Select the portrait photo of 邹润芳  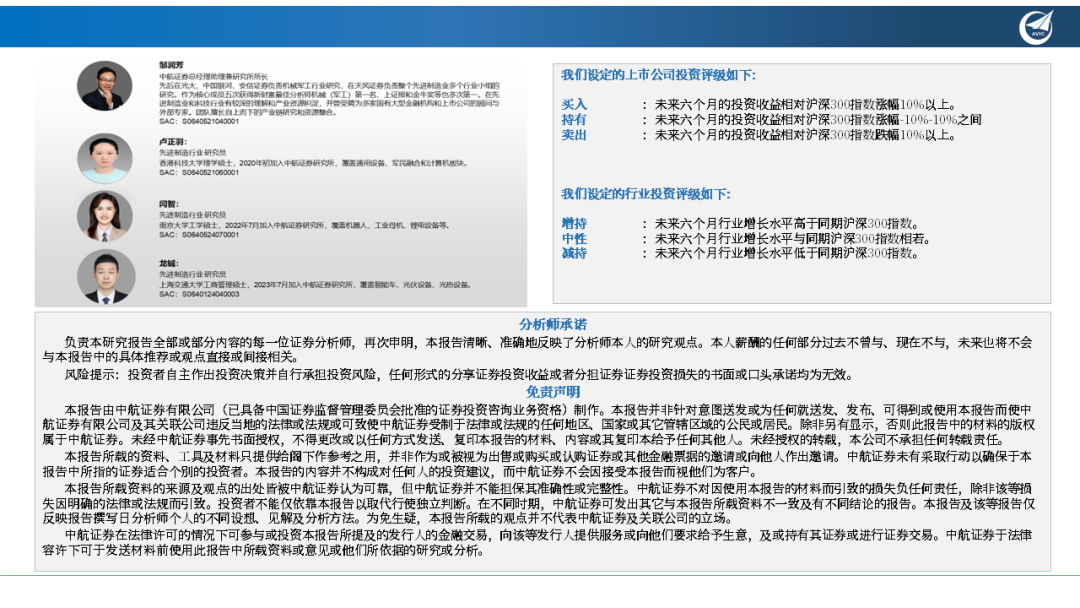(x=105, y=85)
